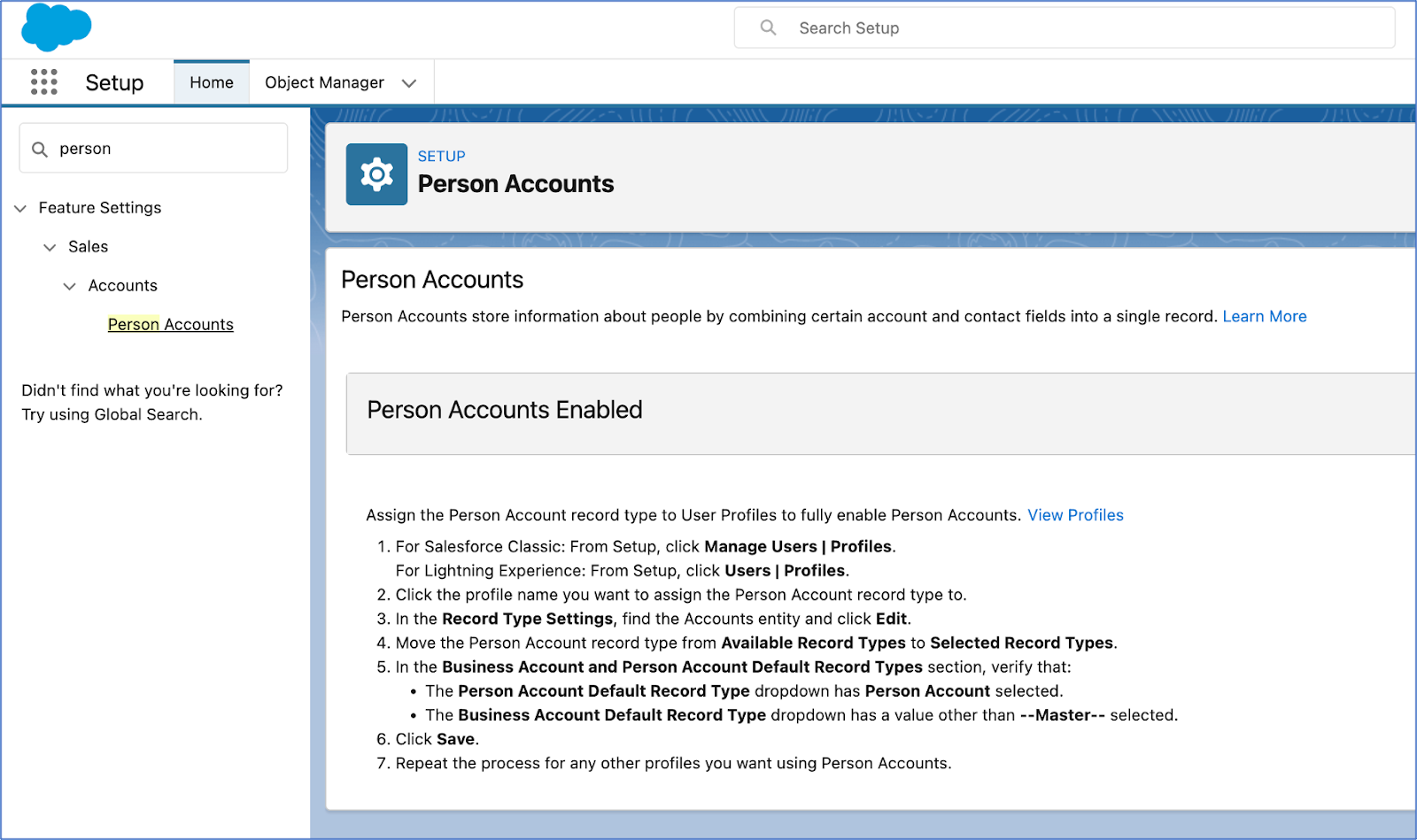1417x840 pixels.
Task: Open the Learn More link
Action: (x=1264, y=316)
